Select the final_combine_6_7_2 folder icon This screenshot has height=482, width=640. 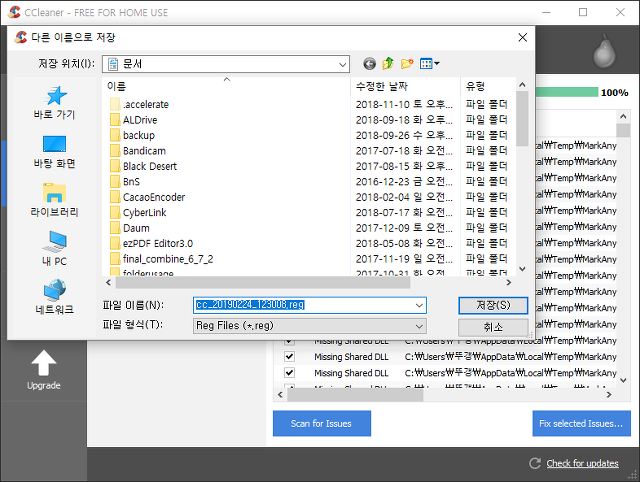115,259
